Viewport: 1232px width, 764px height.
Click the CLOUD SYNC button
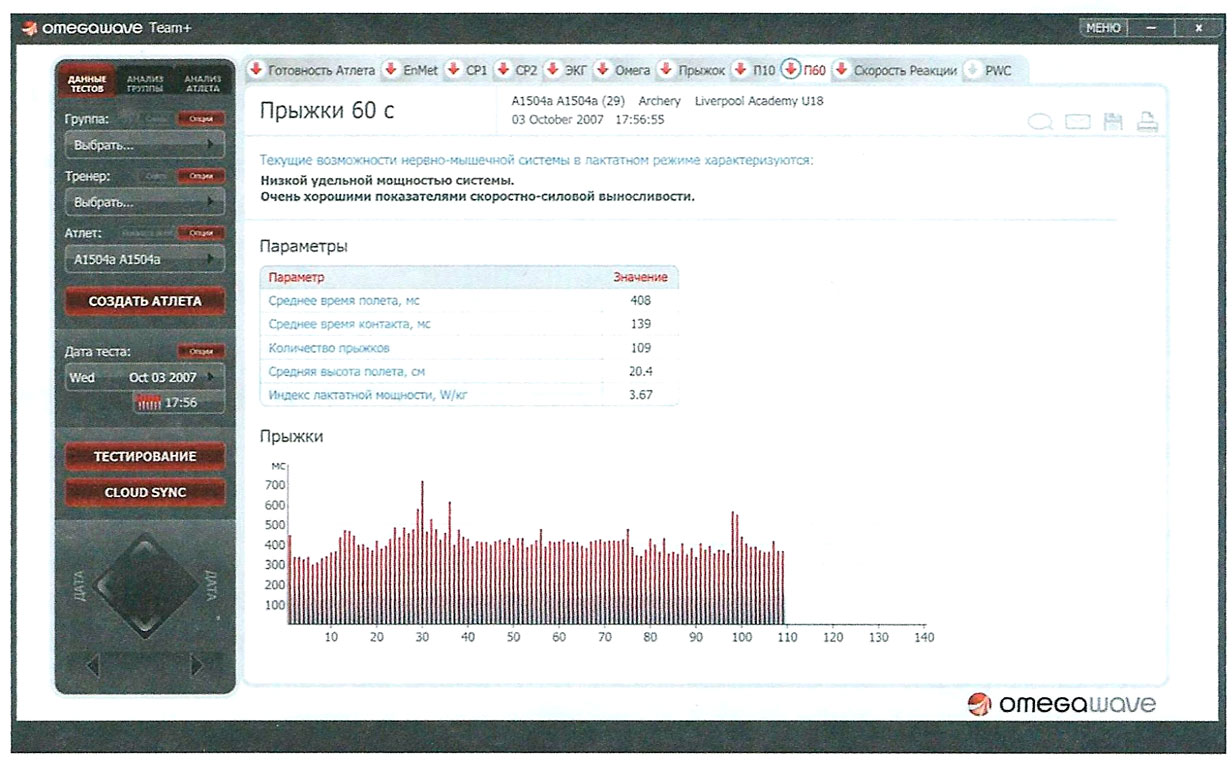(145, 492)
